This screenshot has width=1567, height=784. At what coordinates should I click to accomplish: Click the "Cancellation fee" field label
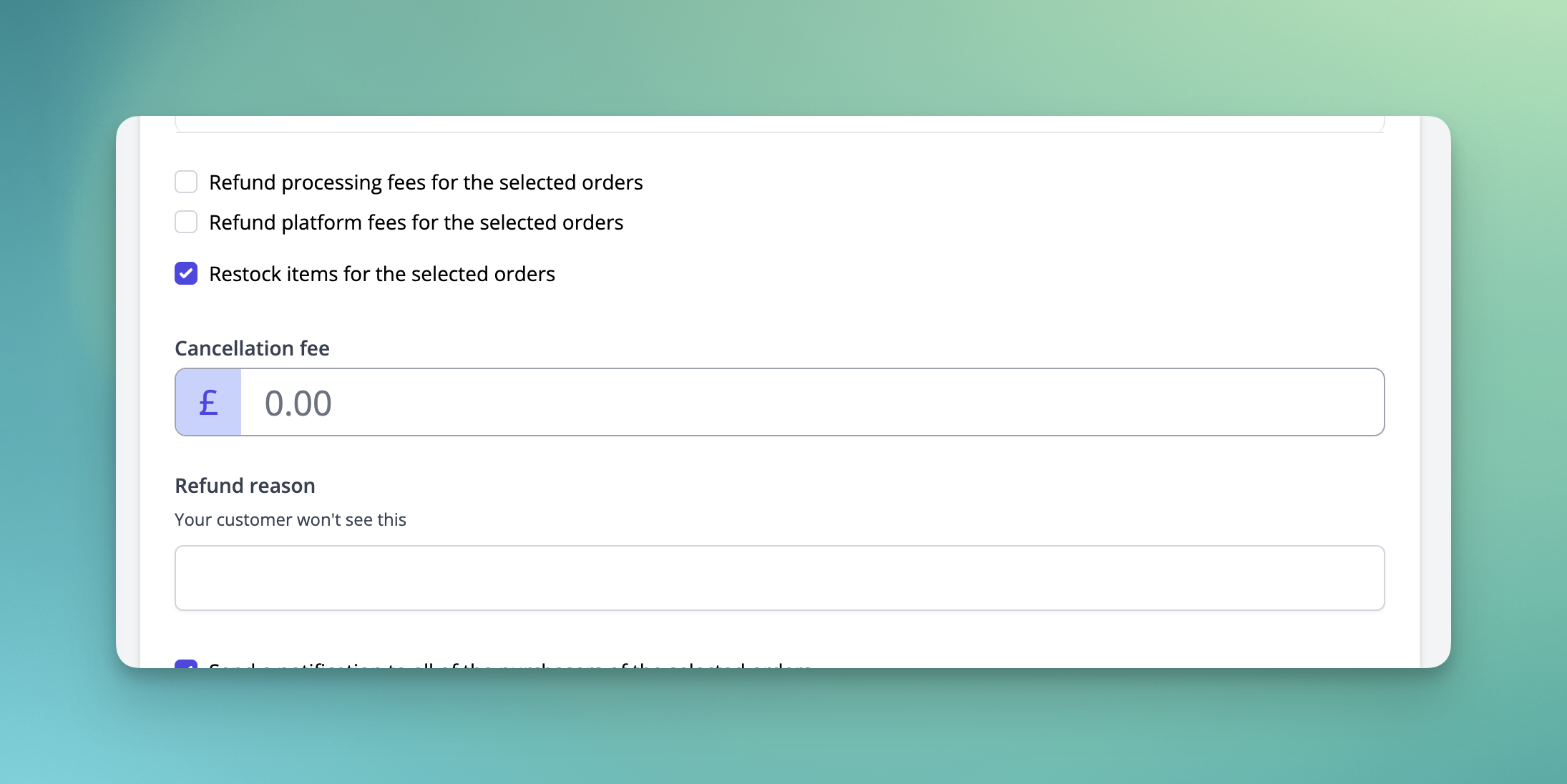(x=252, y=348)
